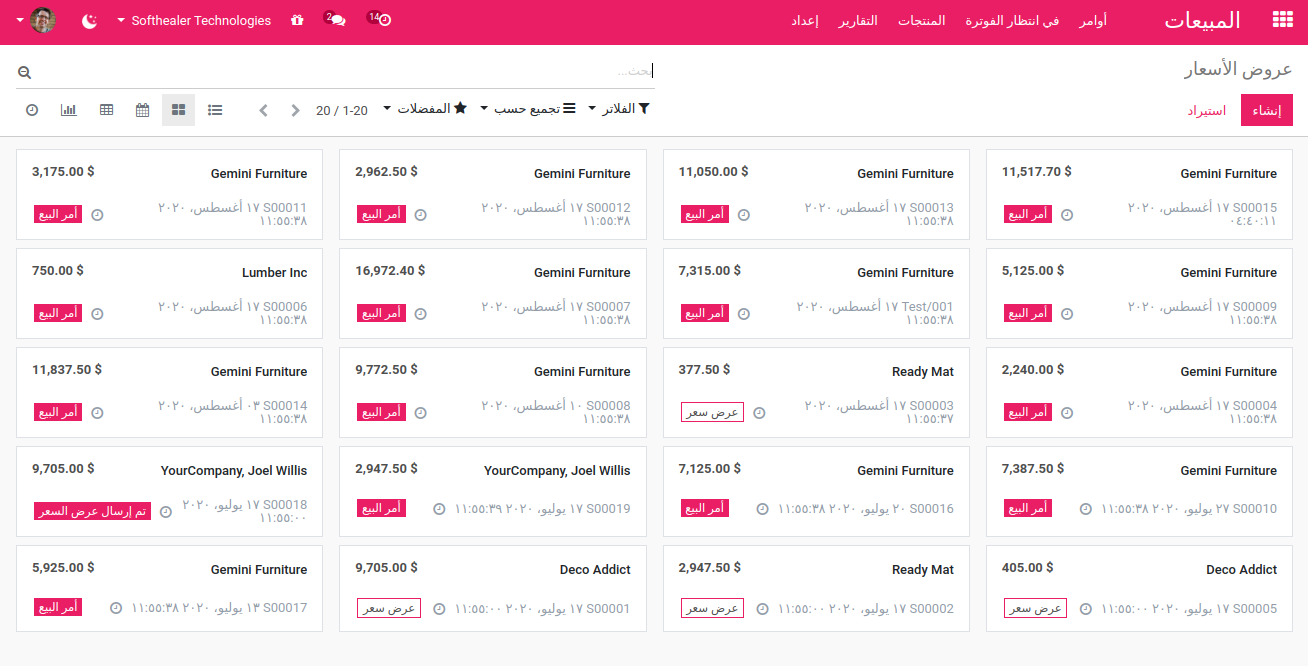Click activity clock on S00018 card

click(x=166, y=512)
